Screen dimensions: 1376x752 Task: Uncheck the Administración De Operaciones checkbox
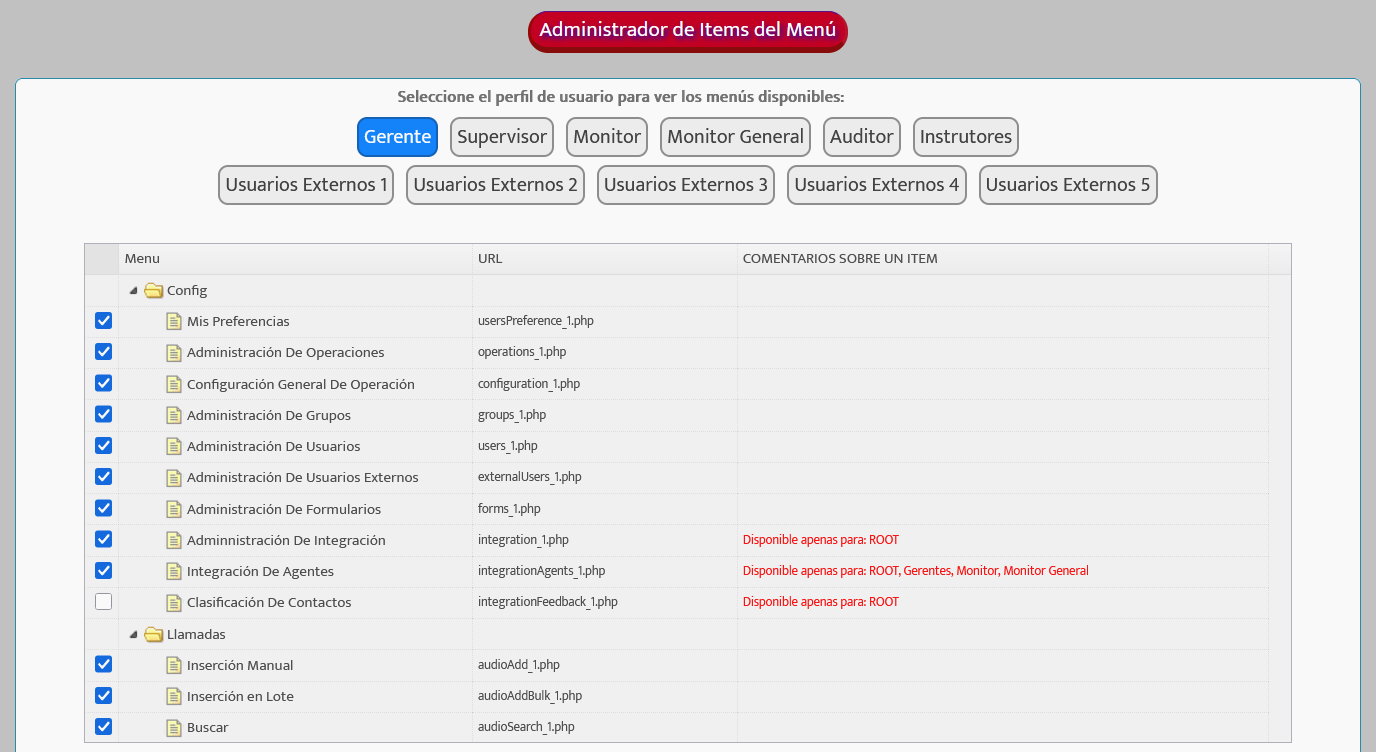103,352
